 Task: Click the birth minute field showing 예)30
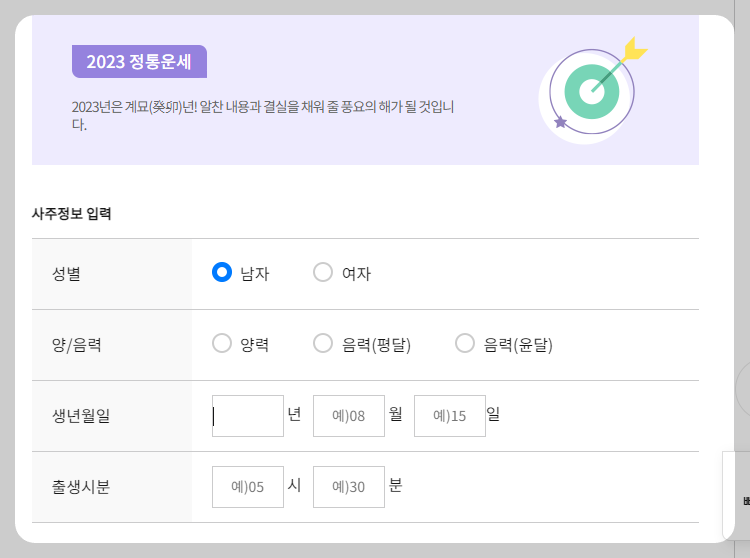(349, 487)
